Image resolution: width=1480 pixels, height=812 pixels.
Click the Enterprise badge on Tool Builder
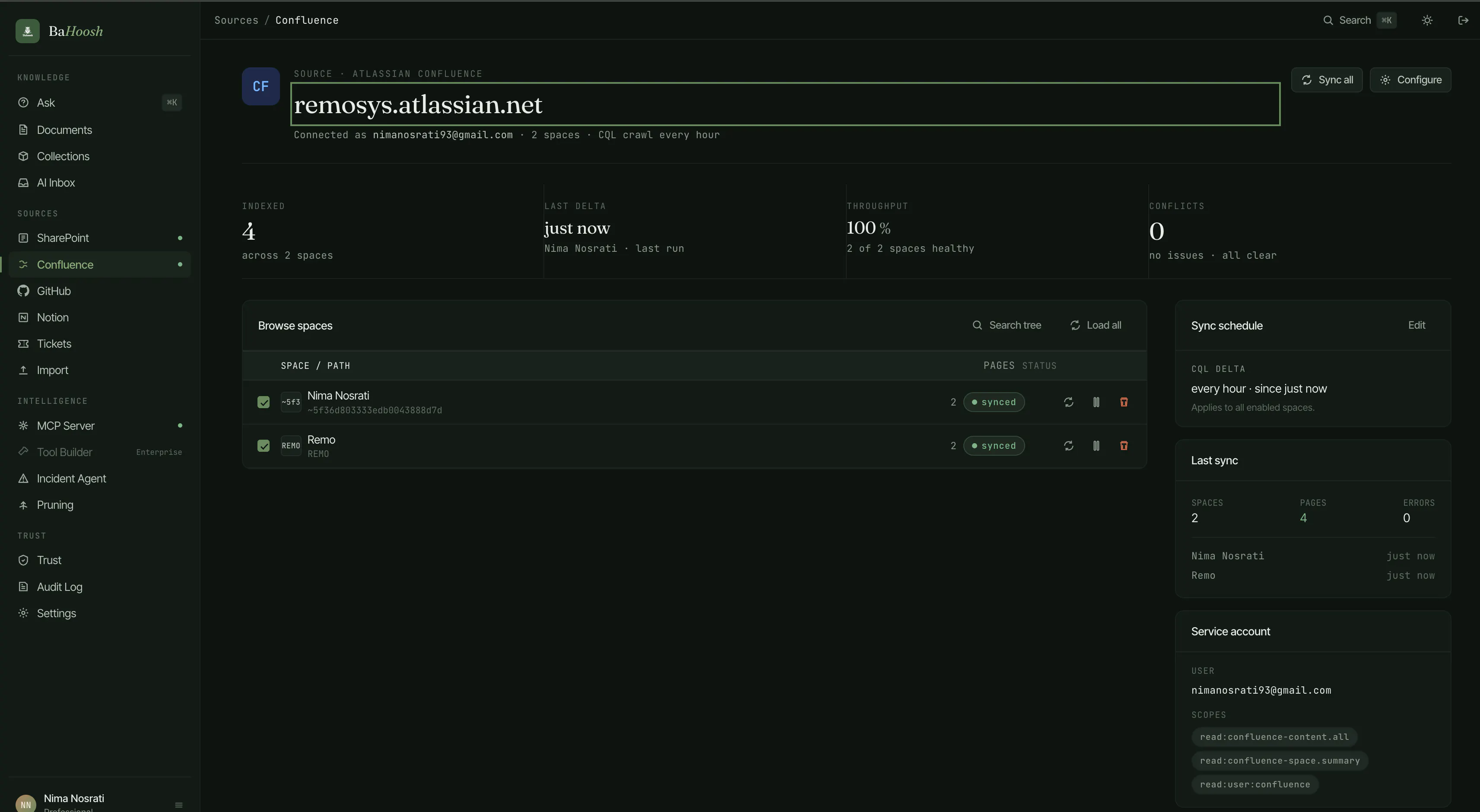[x=159, y=452]
